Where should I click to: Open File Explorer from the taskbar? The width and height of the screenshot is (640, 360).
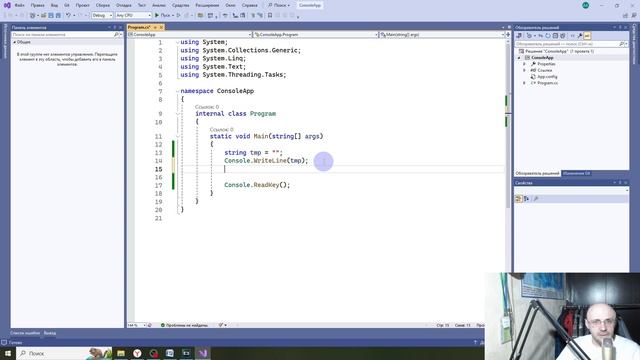[121, 353]
